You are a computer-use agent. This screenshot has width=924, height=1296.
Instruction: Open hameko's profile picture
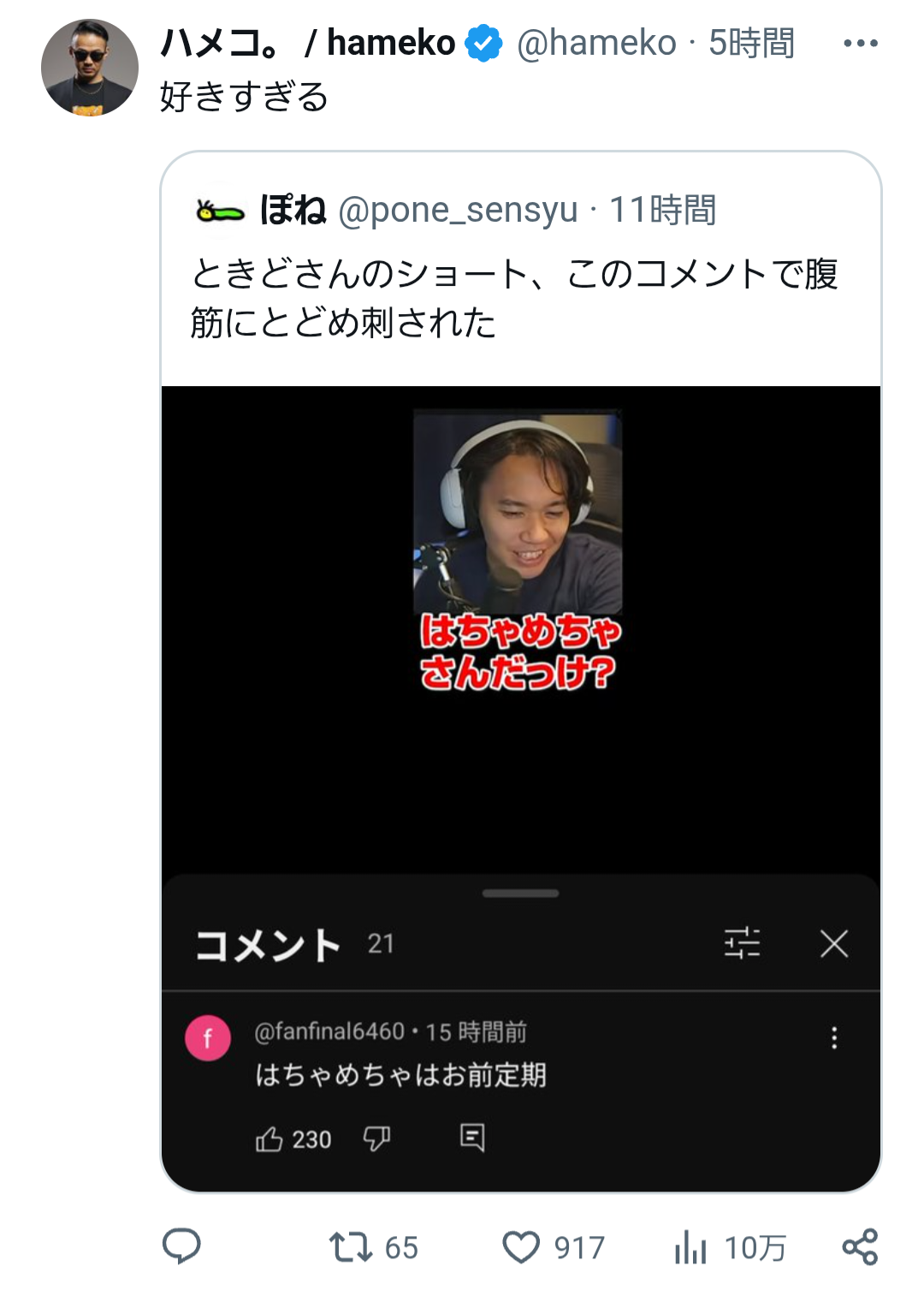[90, 68]
